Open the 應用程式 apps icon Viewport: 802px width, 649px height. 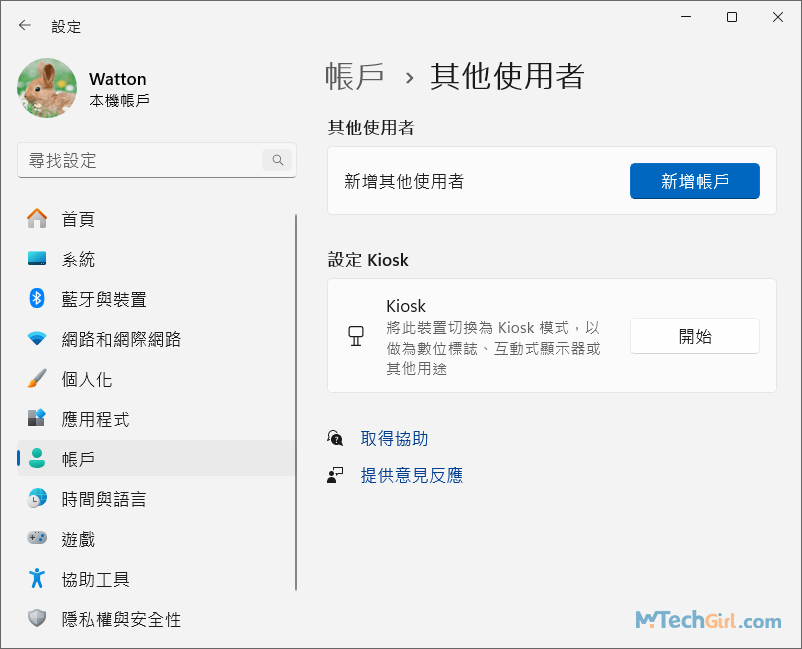coord(37,419)
